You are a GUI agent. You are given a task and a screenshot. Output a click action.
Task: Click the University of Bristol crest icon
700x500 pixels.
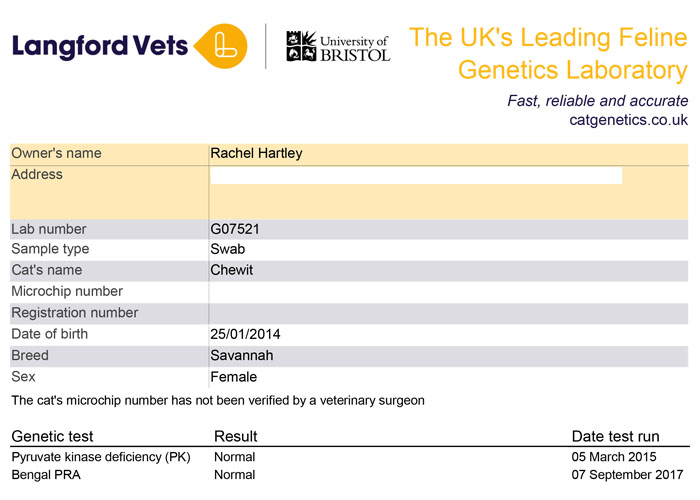point(301,46)
